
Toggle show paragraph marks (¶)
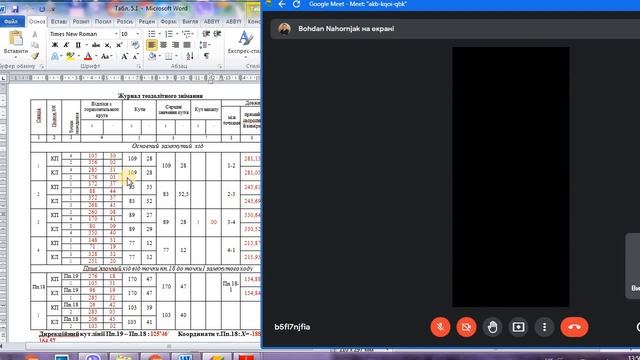pos(207,56)
